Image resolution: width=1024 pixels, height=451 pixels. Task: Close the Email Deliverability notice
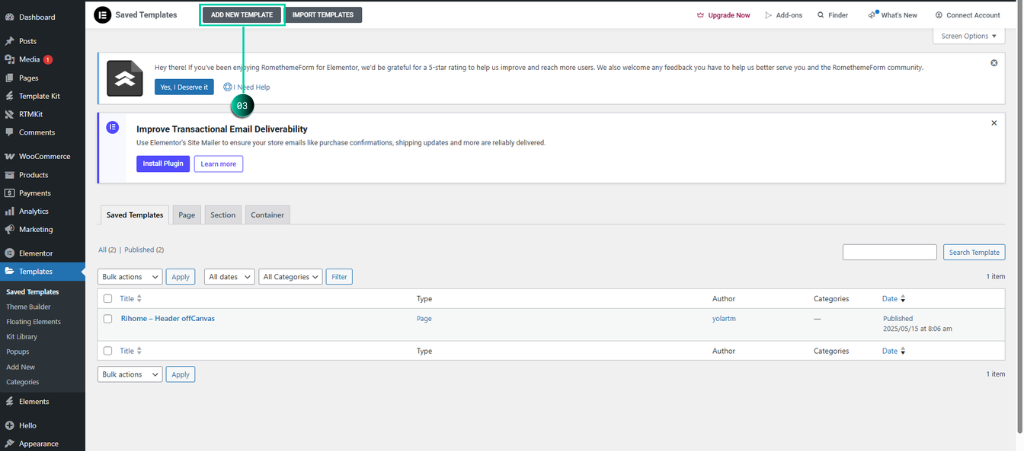tap(994, 123)
